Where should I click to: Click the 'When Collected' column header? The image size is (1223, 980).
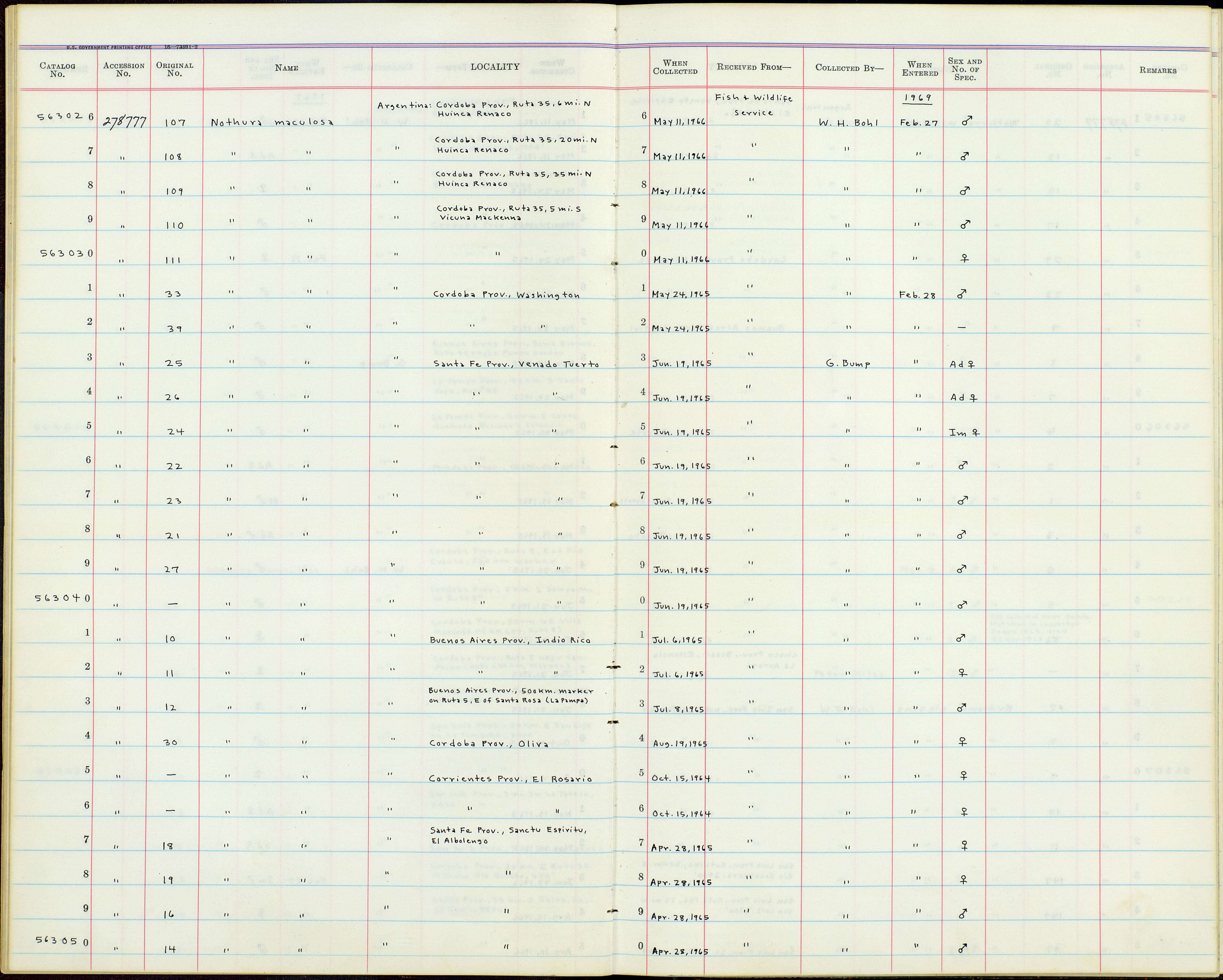(x=675, y=67)
